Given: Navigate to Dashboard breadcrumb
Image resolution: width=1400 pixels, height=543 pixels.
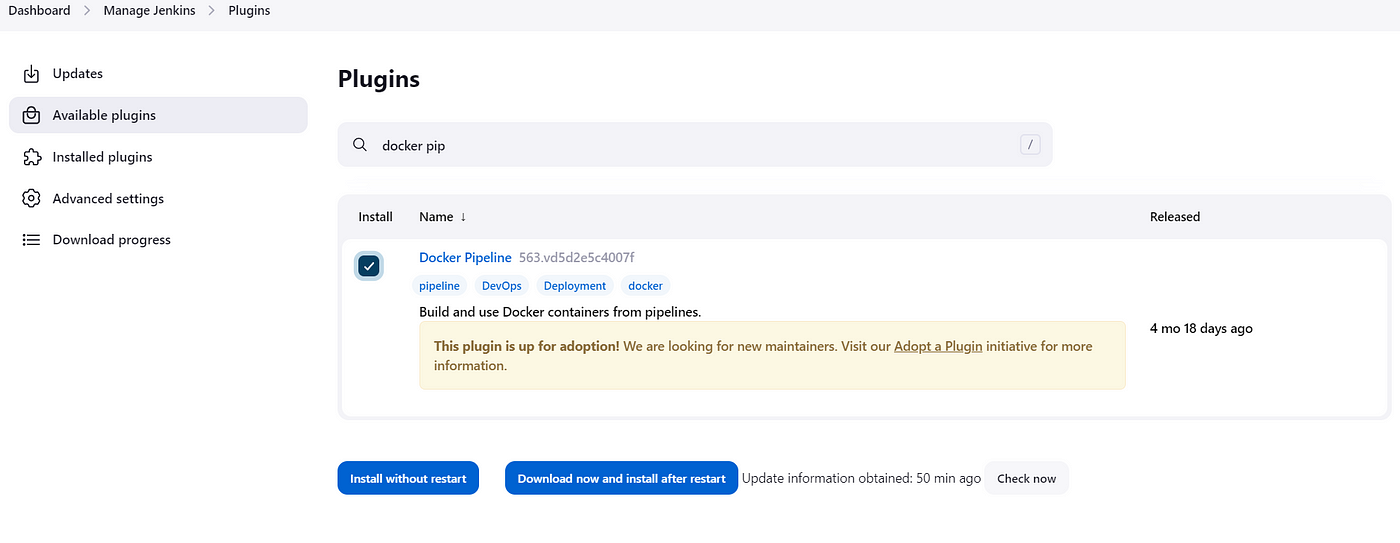Looking at the screenshot, I should 39,10.
